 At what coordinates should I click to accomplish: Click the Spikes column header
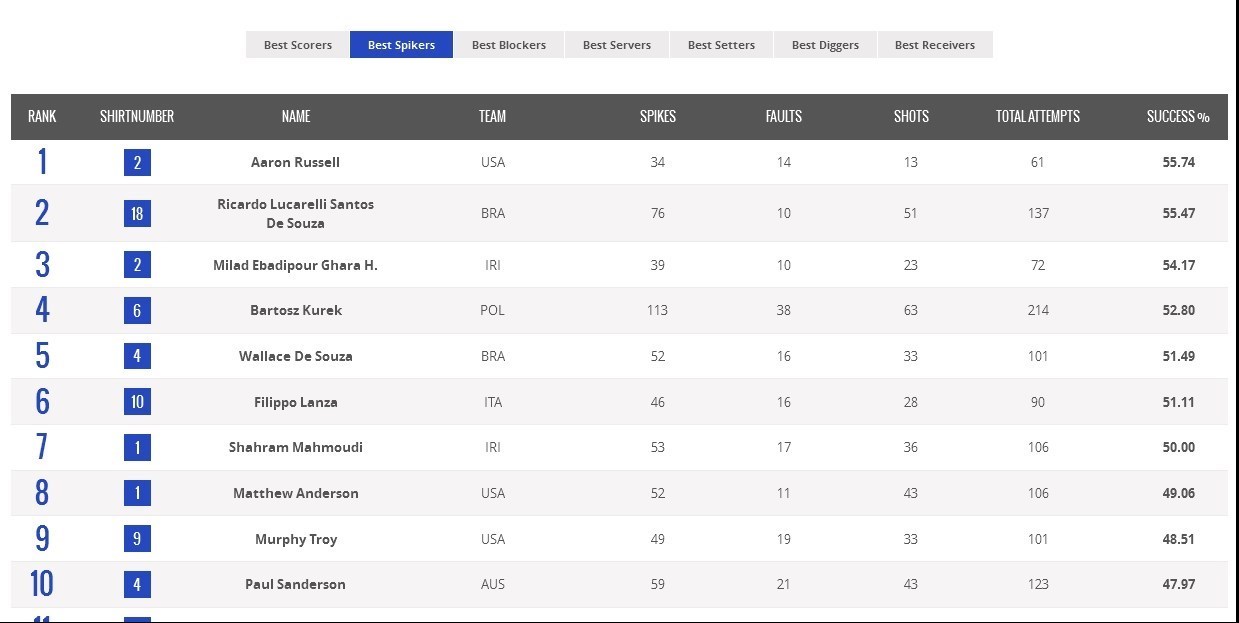click(658, 117)
